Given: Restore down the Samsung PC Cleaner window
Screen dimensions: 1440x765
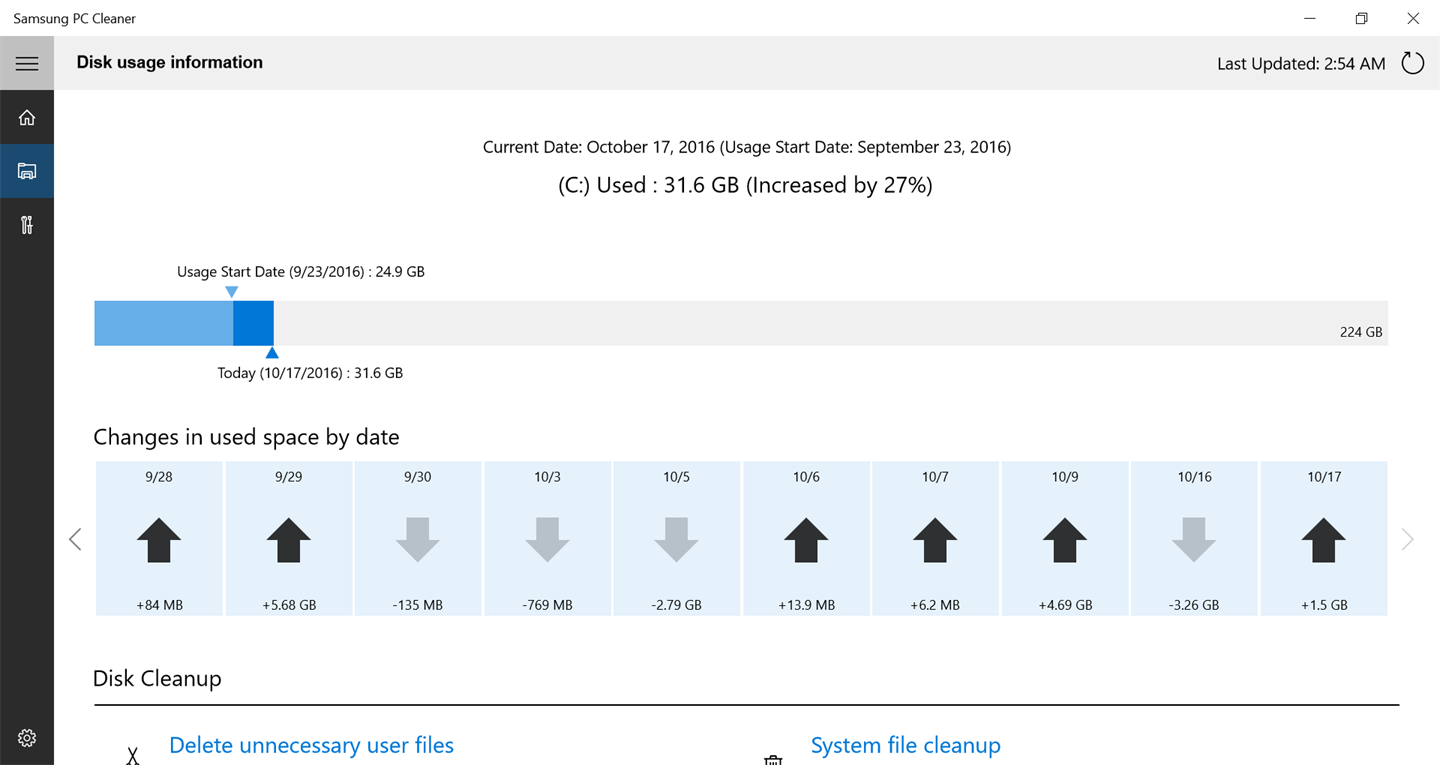Looking at the screenshot, I should click(1361, 18).
